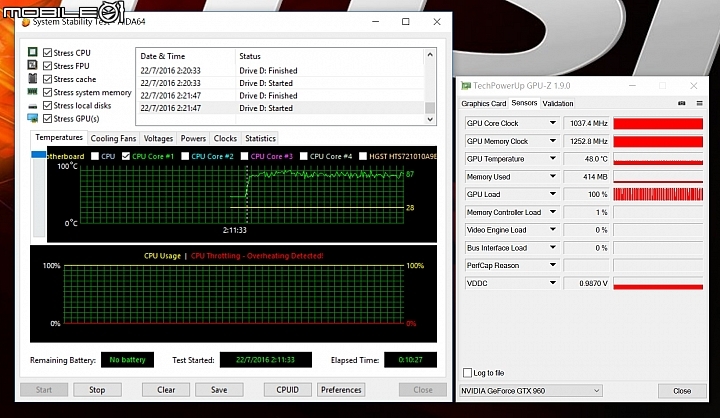Toggle the Stress GPU(s) checkbox
Viewport: 720px width, 418px height.
click(47, 119)
